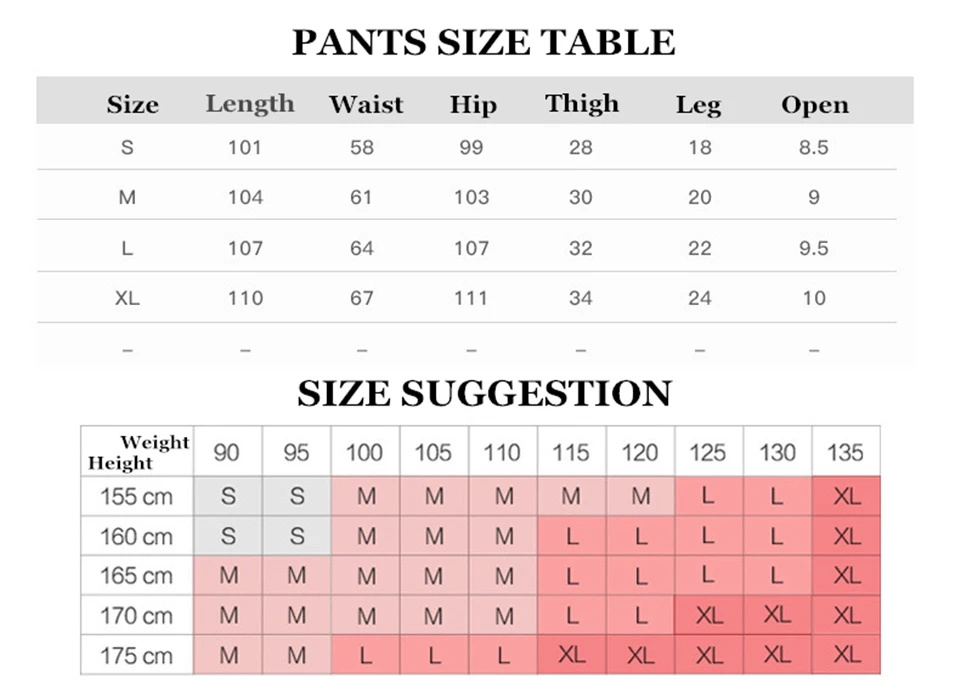Click the PANTS SIZE TABLE title
960x690 pixels.
click(484, 42)
